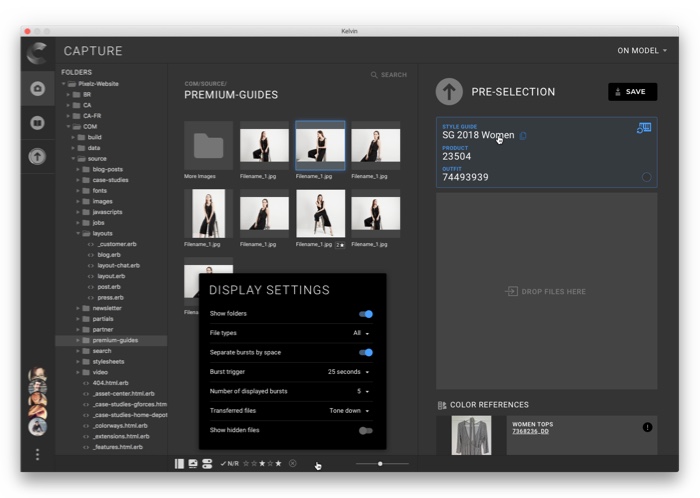
Task: Click the warning icon on Women Tops reference
Action: pos(647,427)
